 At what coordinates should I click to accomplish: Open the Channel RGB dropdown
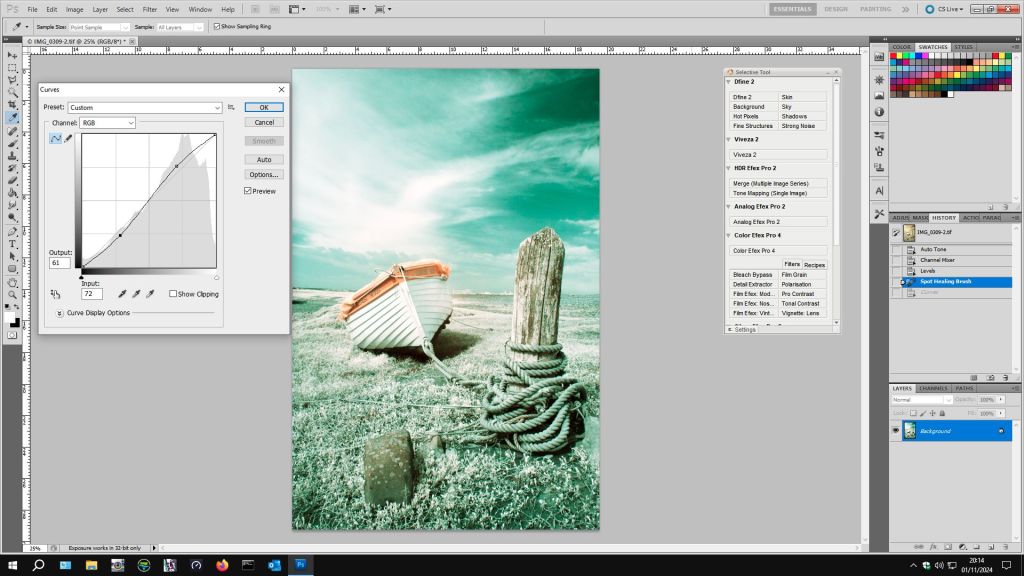(x=108, y=123)
